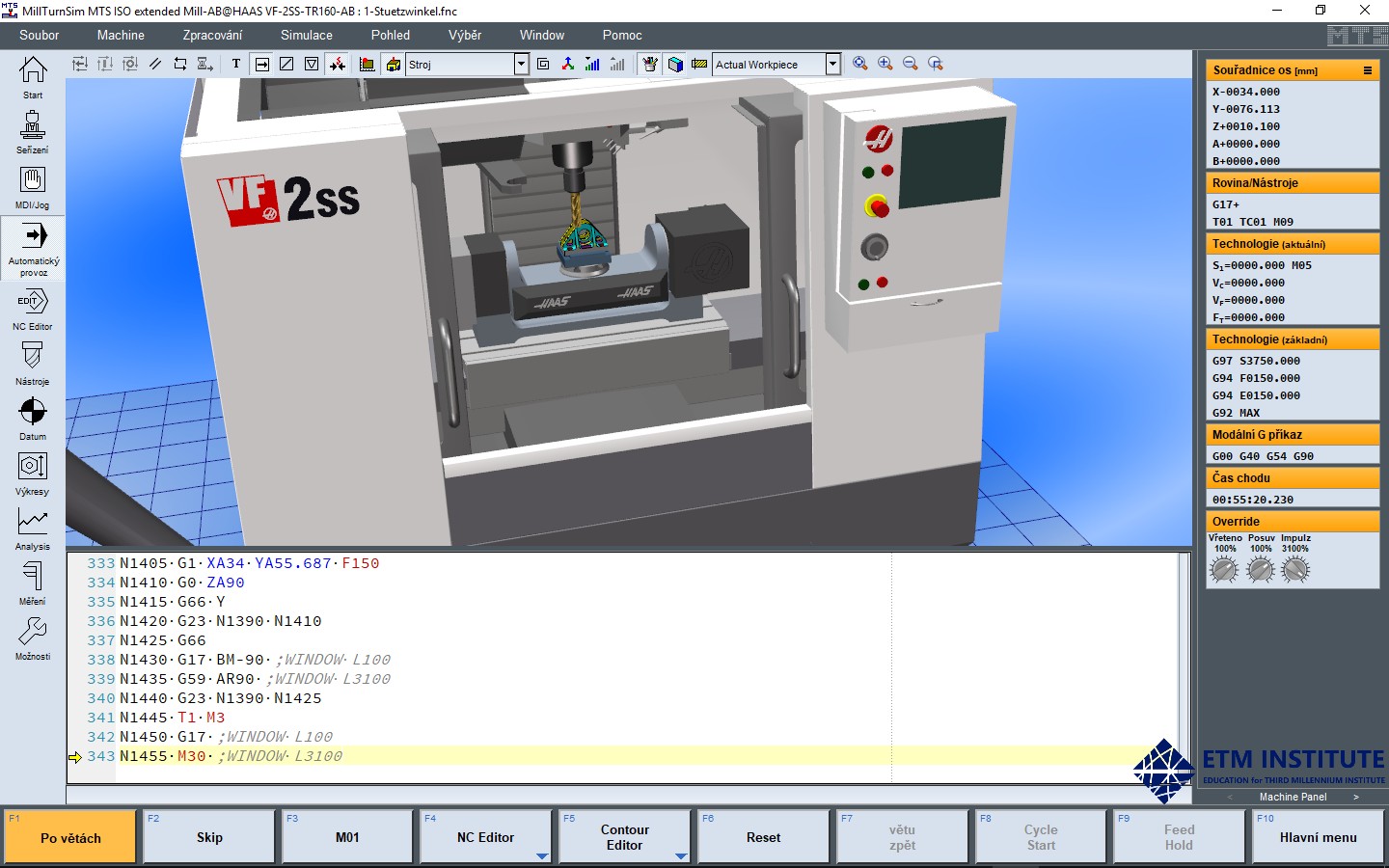The width and height of the screenshot is (1389, 868).
Task: Adjust the Vřeteno spindle override dial
Action: [x=1224, y=570]
